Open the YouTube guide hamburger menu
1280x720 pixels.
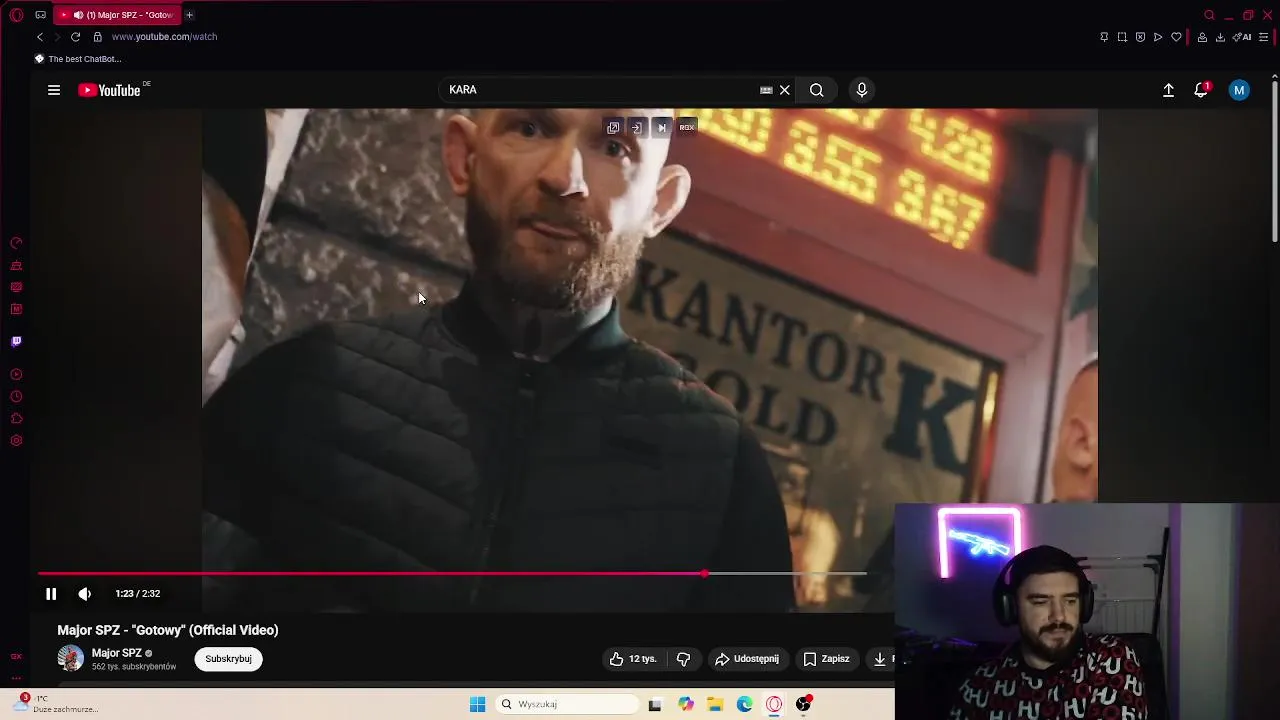pyautogui.click(x=54, y=90)
